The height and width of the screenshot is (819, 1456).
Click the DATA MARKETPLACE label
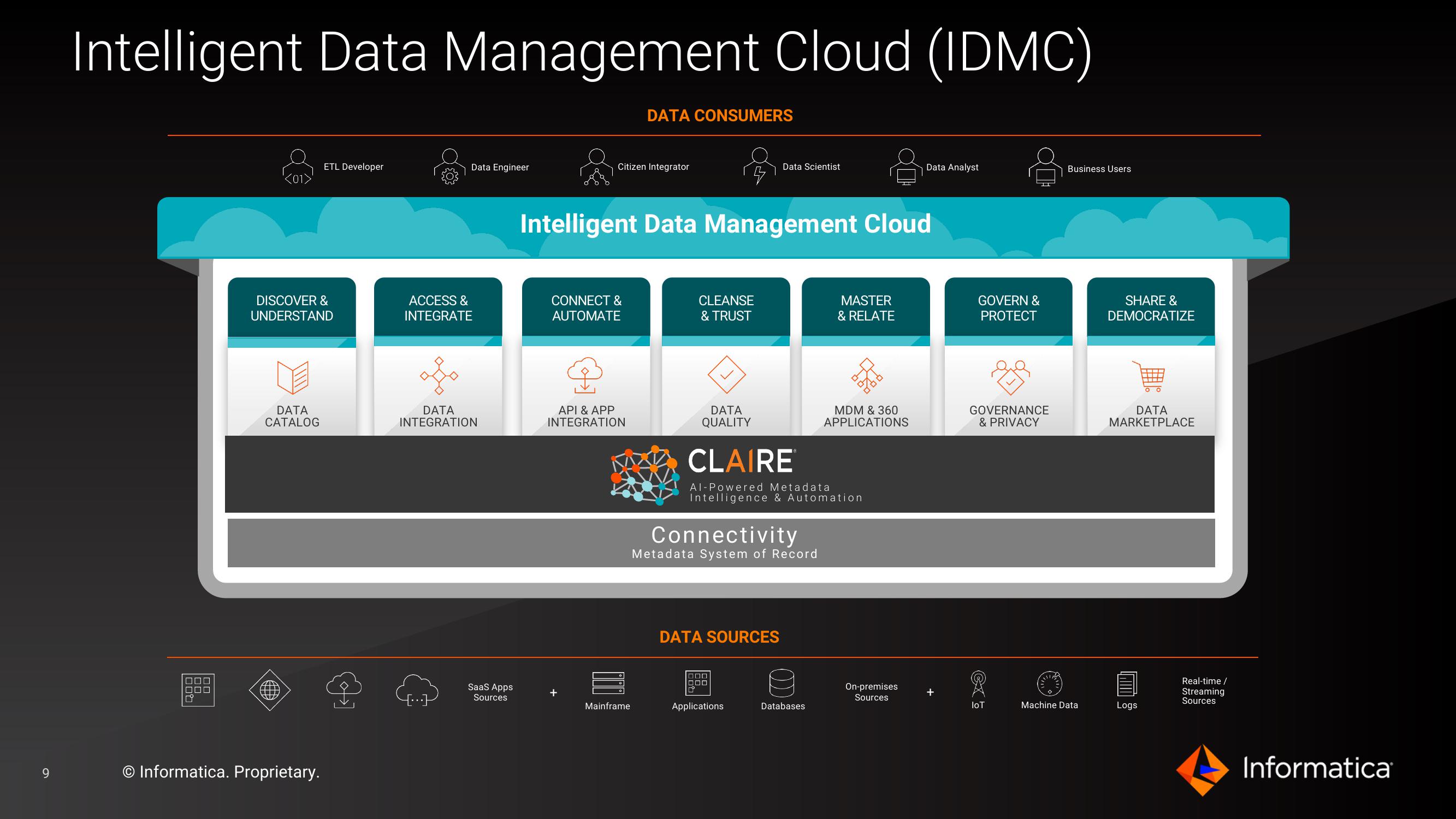(x=1151, y=416)
